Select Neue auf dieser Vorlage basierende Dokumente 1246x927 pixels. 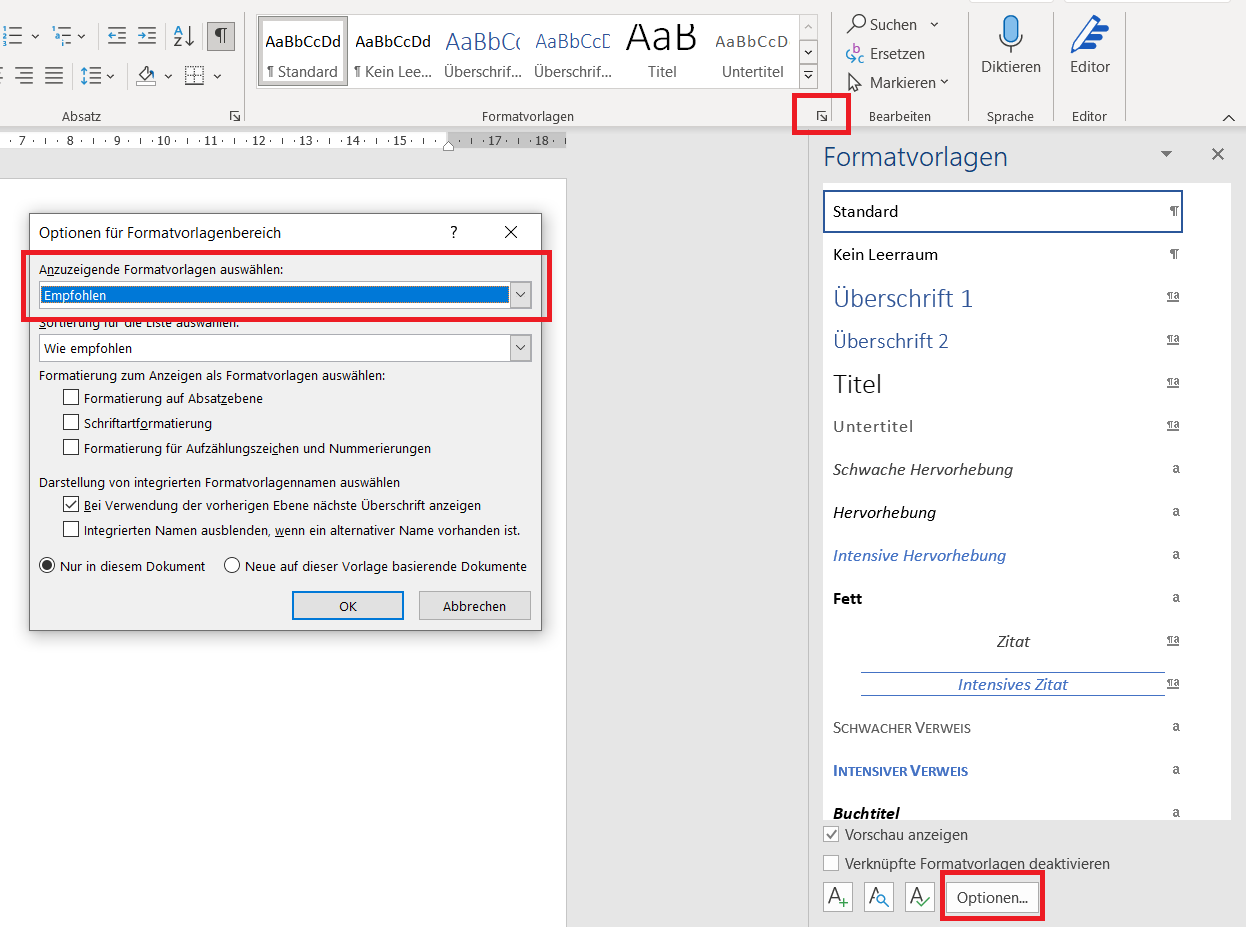pyautogui.click(x=232, y=566)
